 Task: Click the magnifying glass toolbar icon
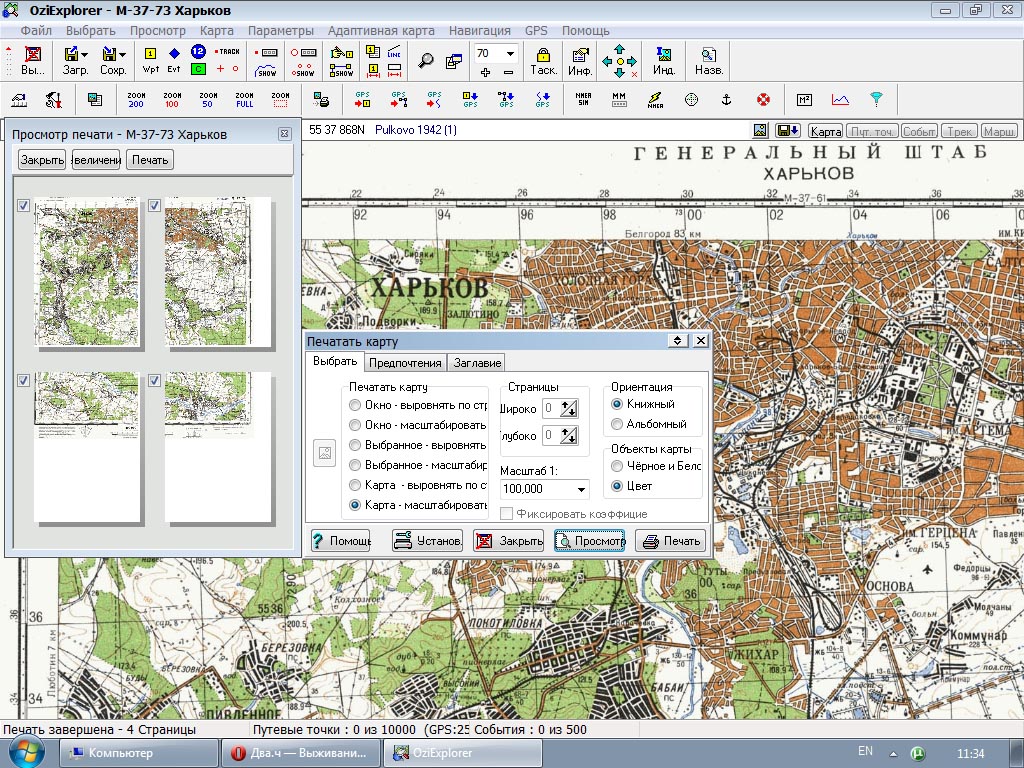pos(426,61)
